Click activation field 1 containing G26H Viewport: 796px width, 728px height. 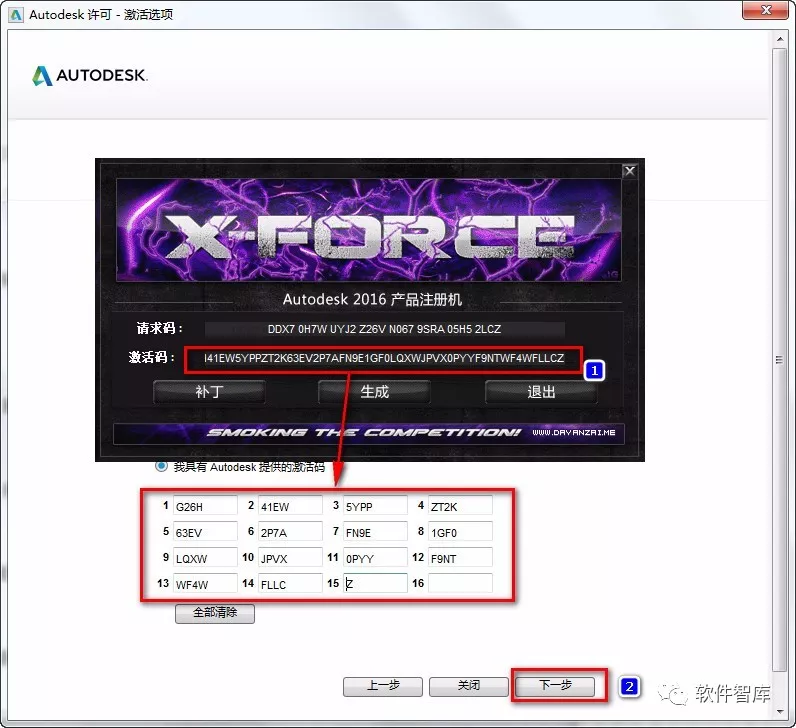[205, 506]
